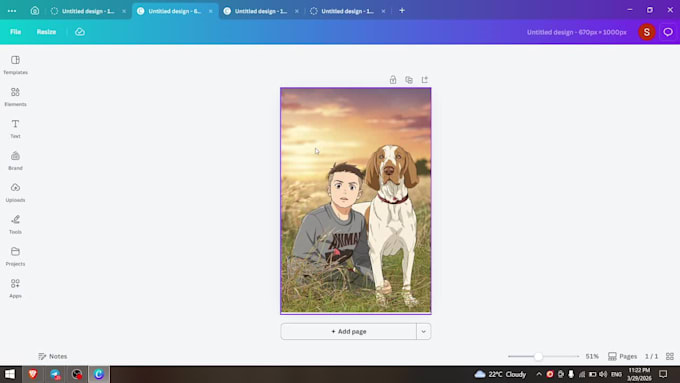This screenshot has height=383, width=680.
Task: Open the Elements panel
Action: tap(15, 97)
